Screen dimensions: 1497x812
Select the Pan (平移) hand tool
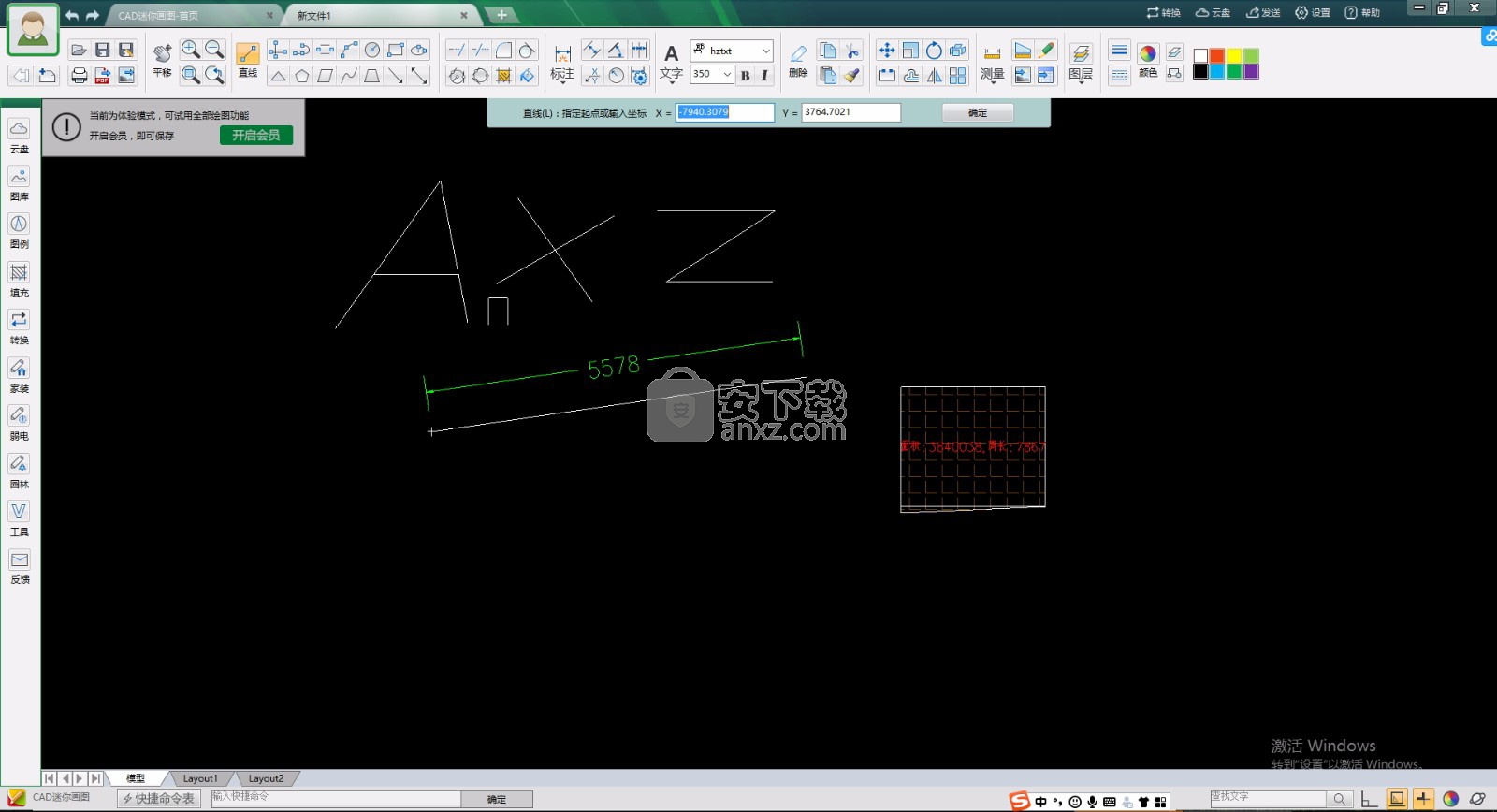(162, 59)
